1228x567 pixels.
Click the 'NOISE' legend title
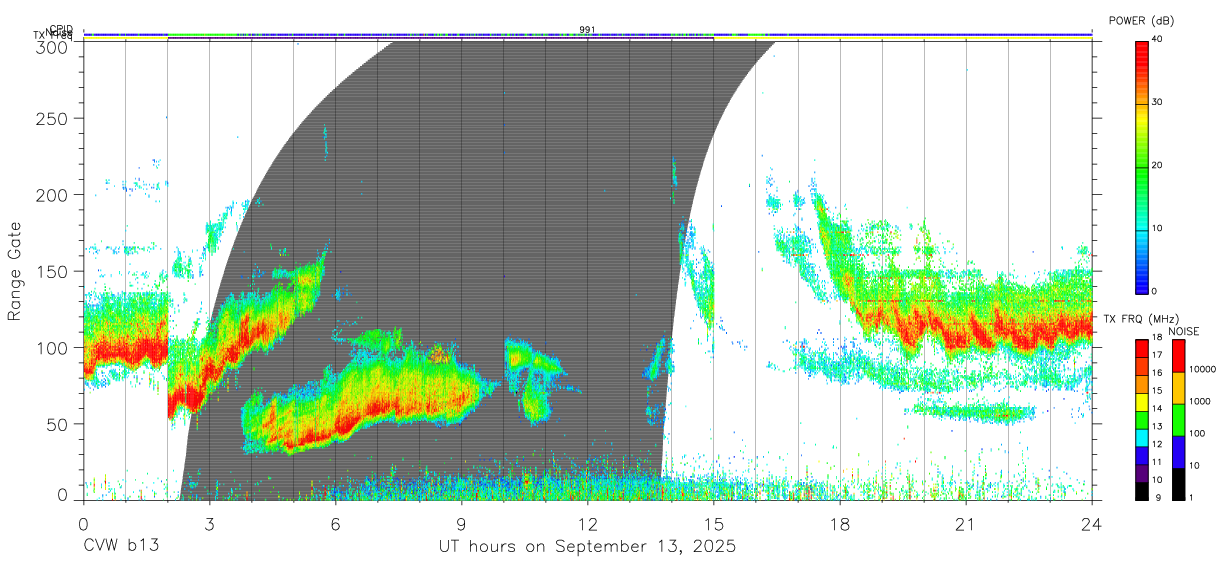[x=1186, y=331]
